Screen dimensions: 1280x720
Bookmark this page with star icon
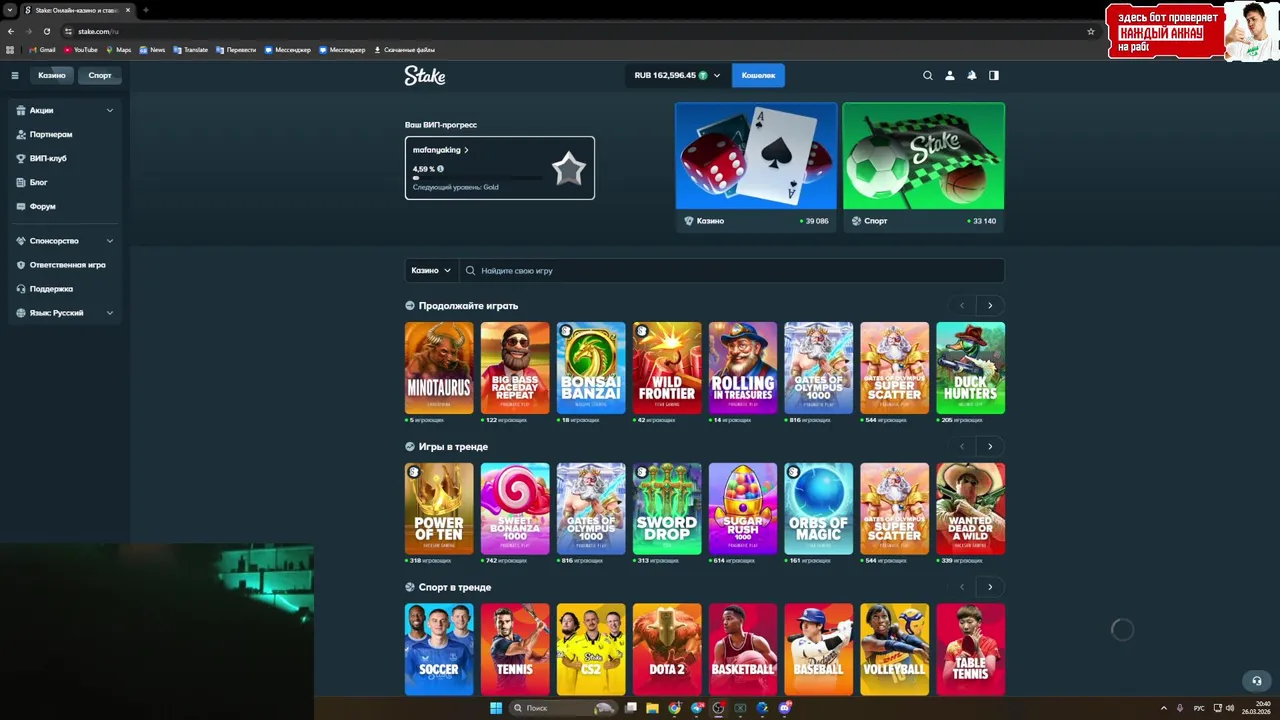(x=1091, y=31)
